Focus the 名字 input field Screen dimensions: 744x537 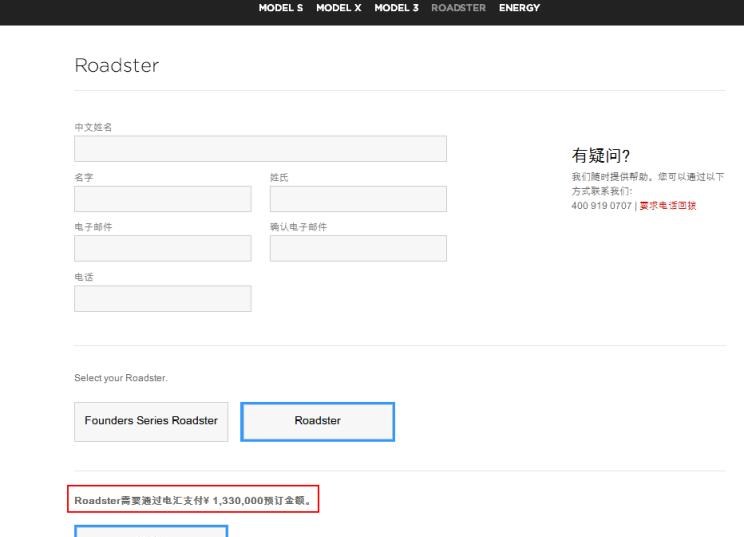163,199
